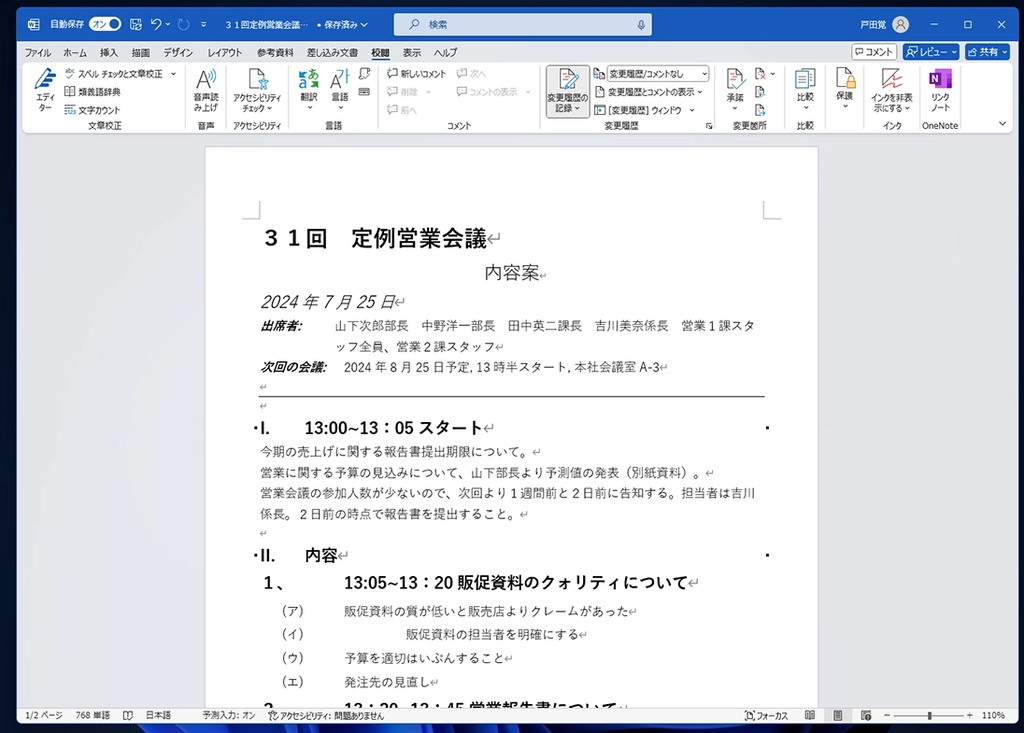Open the 言語 language tool
The image size is (1024, 733).
click(x=340, y=90)
